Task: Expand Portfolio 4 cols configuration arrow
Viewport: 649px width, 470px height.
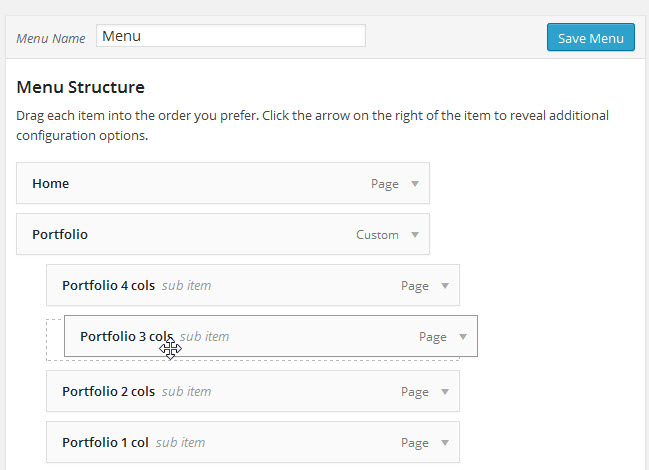Action: [x=445, y=286]
